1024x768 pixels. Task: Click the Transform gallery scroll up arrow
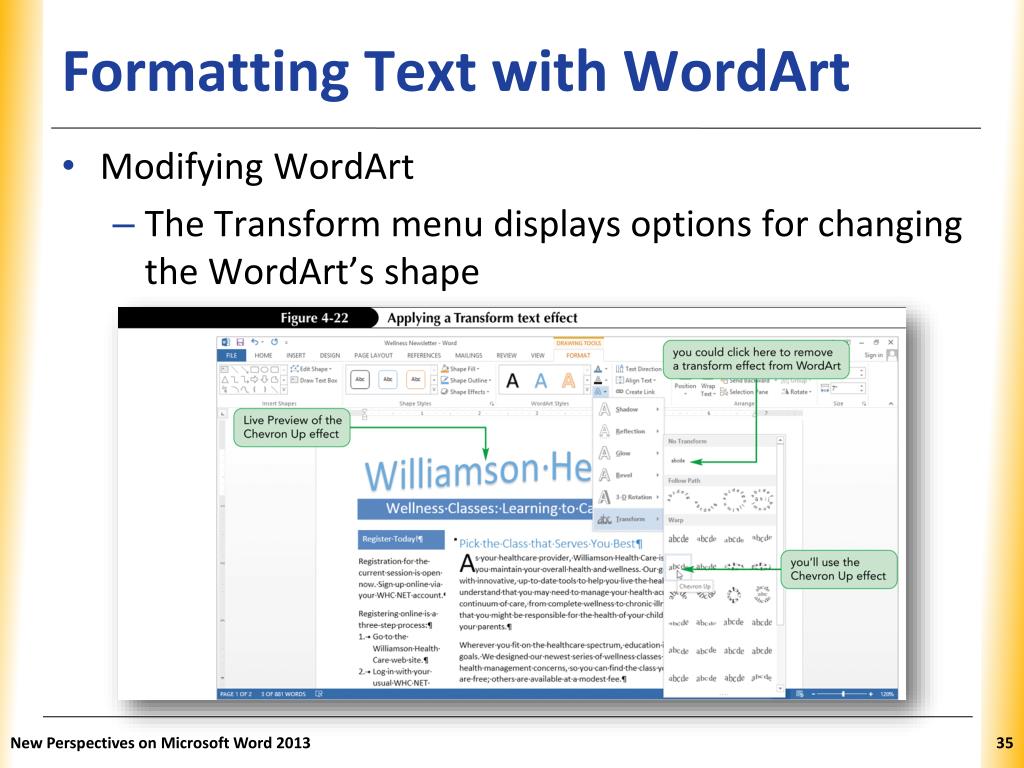point(780,441)
